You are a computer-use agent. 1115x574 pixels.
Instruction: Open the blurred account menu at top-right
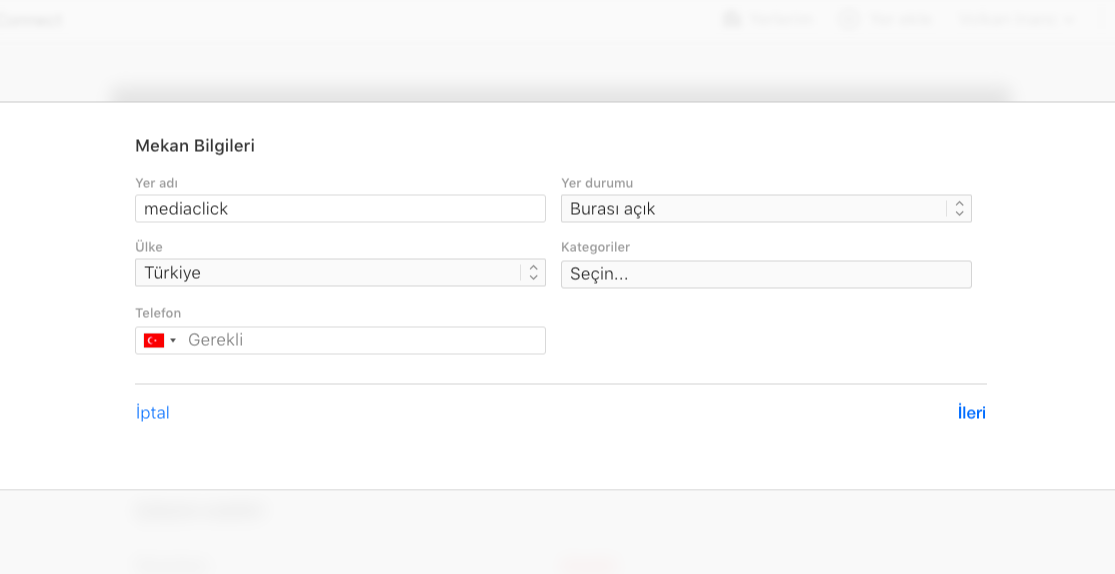1015,19
